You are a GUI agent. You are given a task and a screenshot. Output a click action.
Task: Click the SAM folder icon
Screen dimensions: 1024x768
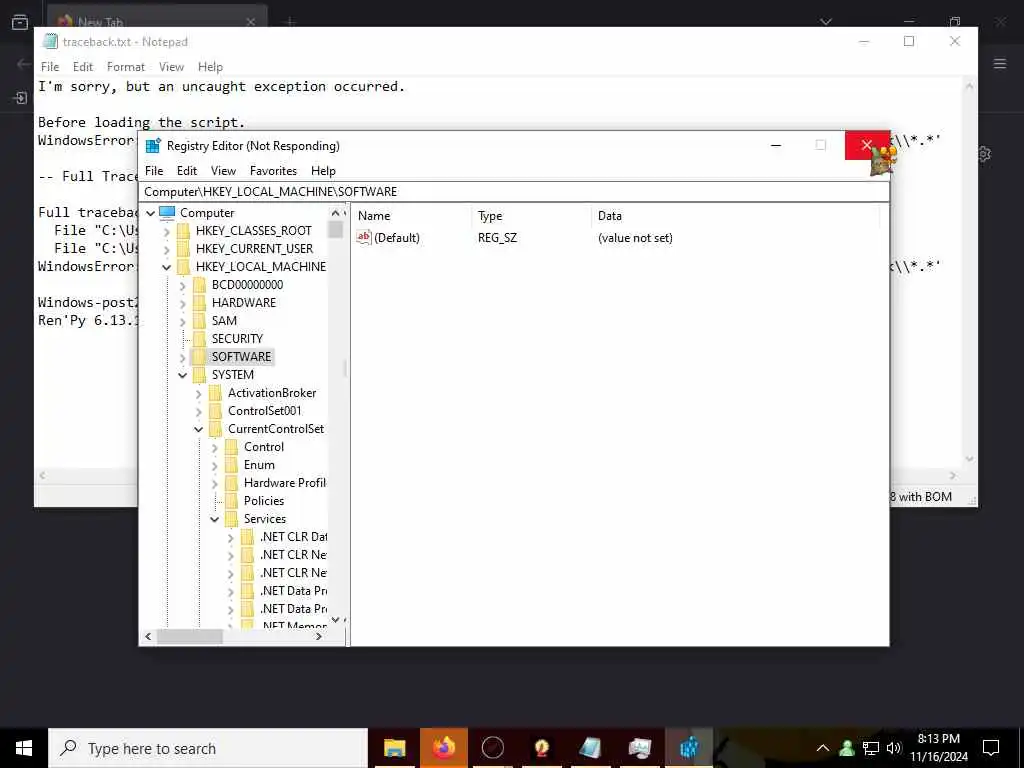click(x=199, y=321)
